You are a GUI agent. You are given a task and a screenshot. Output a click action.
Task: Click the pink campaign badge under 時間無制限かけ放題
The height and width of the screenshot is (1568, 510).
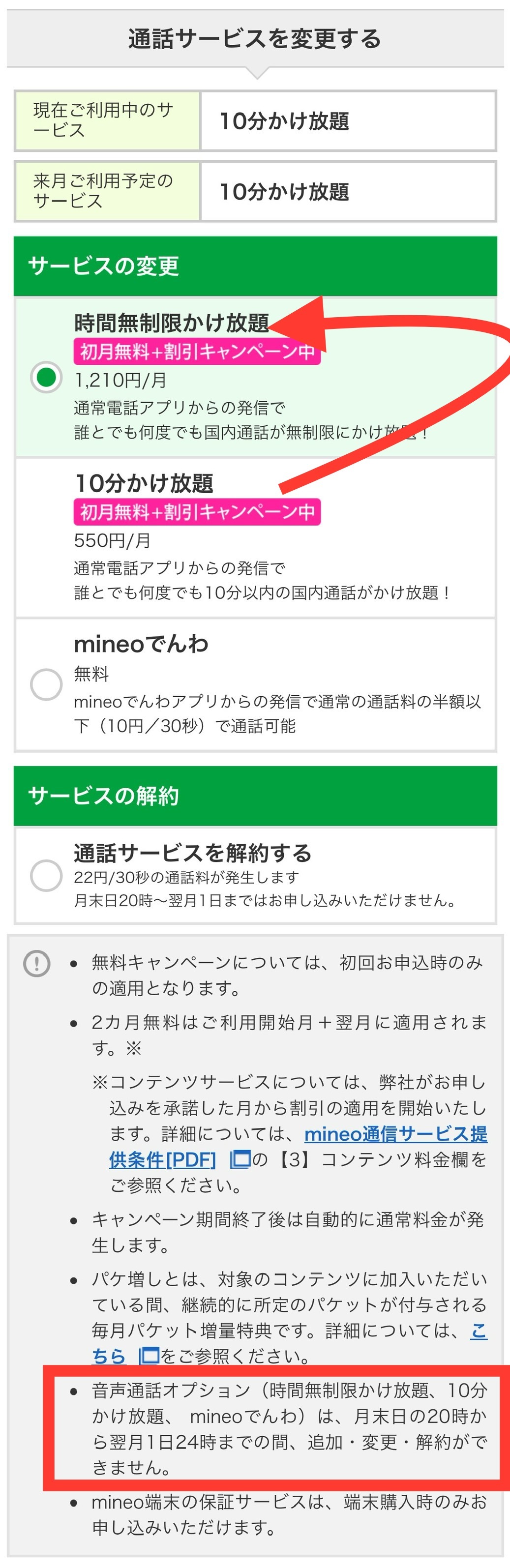(197, 351)
